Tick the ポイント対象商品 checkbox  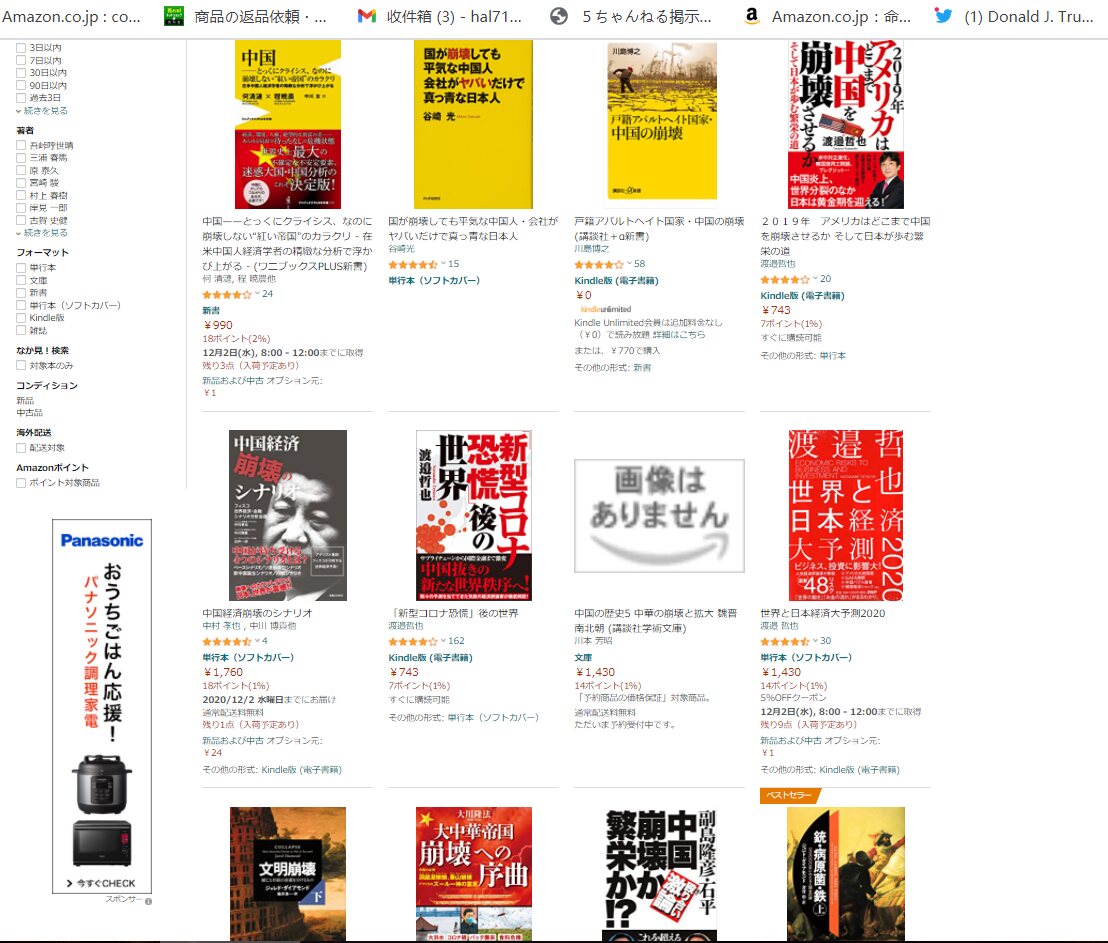[21, 483]
